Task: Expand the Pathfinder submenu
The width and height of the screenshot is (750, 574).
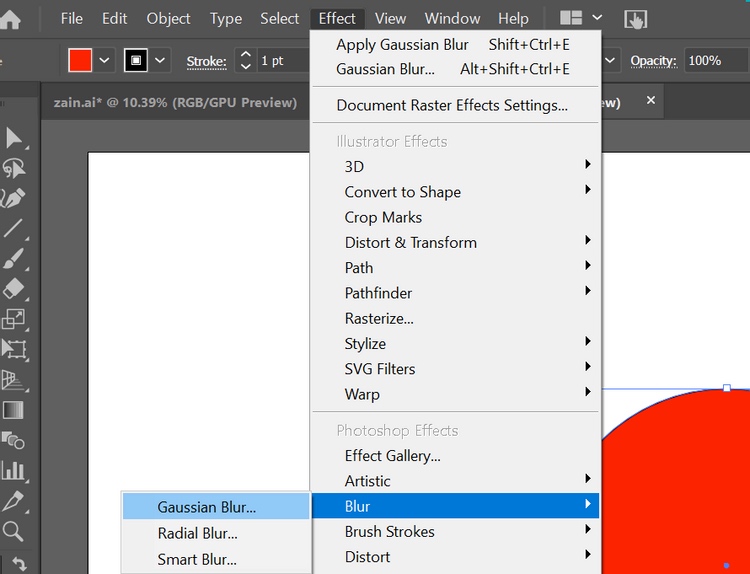Action: point(455,293)
